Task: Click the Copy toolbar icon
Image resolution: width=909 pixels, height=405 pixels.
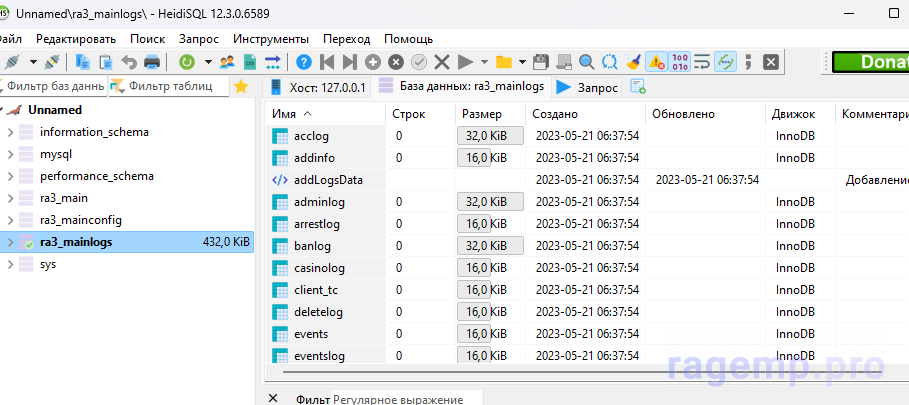Action: click(x=84, y=61)
